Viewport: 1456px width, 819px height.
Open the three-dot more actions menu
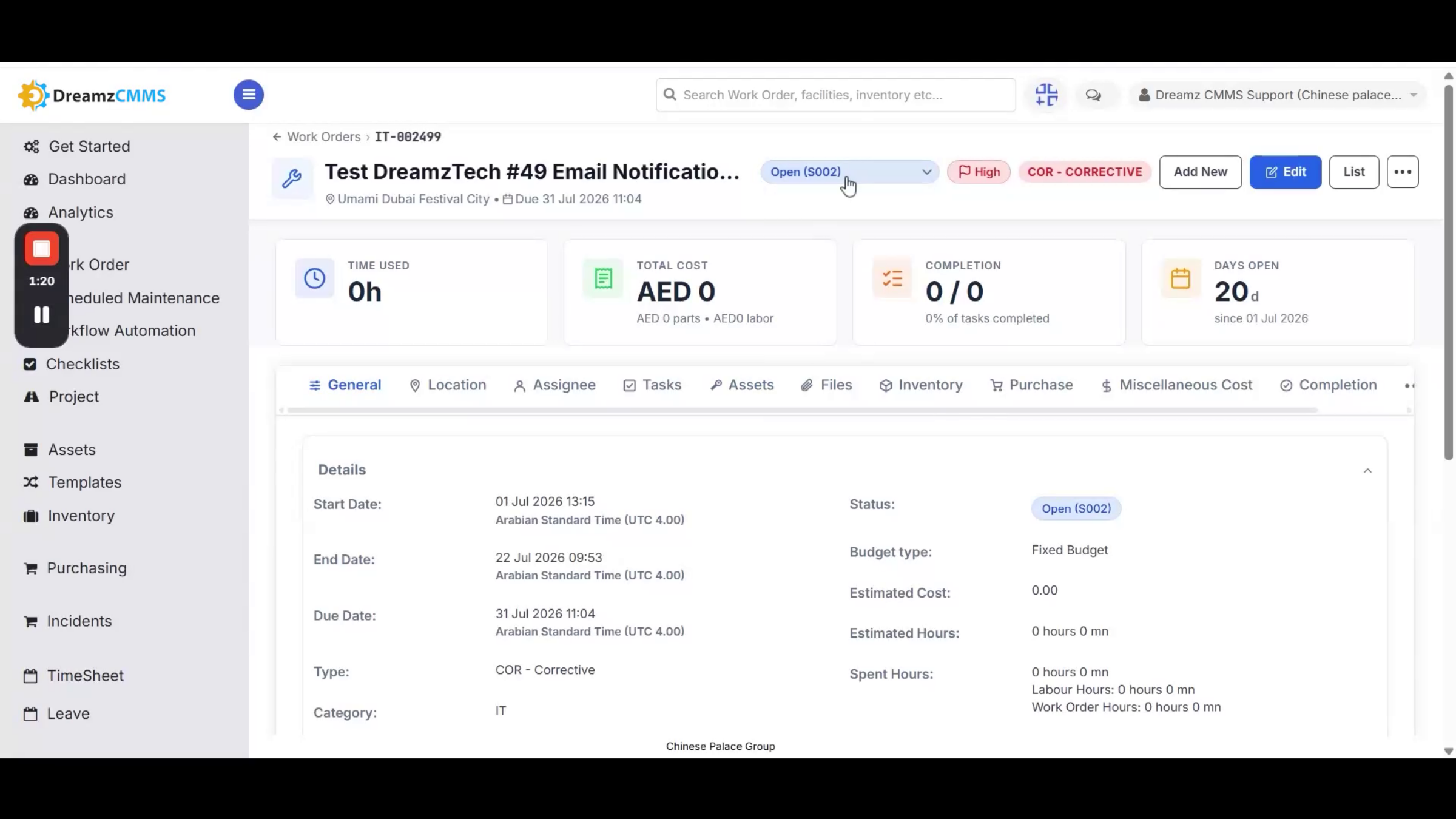(1403, 172)
